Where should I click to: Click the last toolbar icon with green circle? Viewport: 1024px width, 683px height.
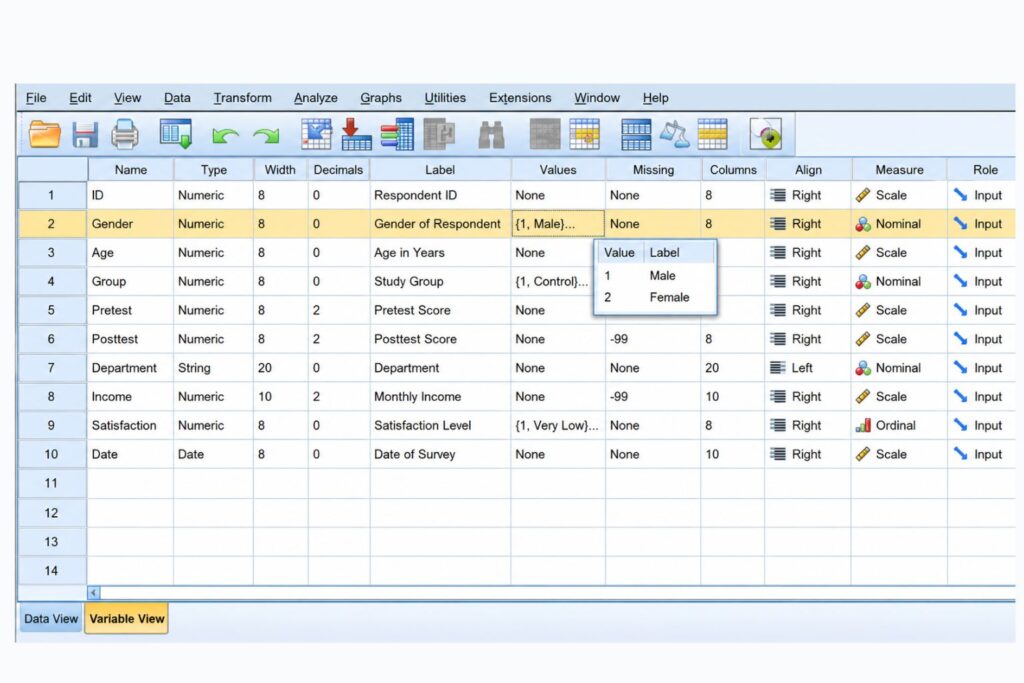(x=766, y=134)
